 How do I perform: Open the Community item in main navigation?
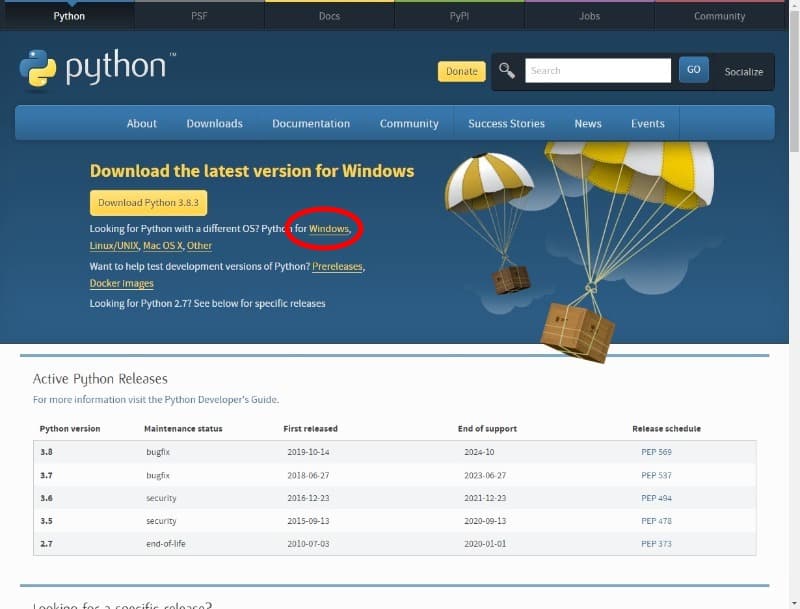[x=409, y=123]
